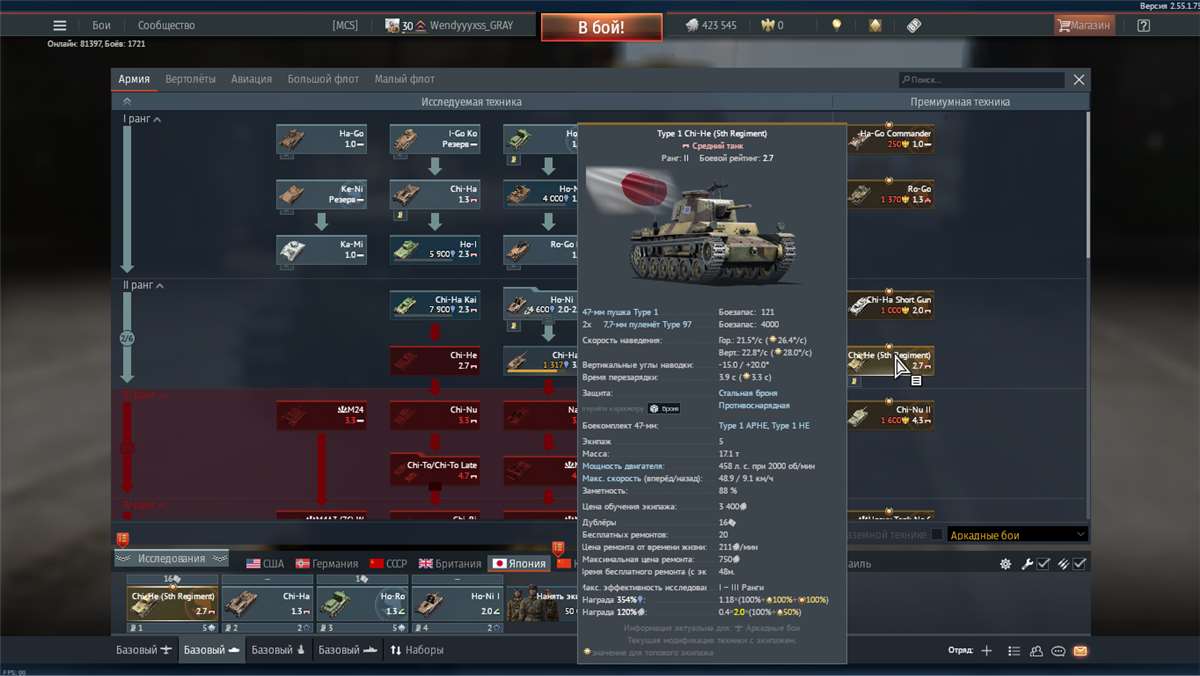The image size is (1200, 676).
Task: Open the warbonds shop icon
Action: [x=875, y=25]
